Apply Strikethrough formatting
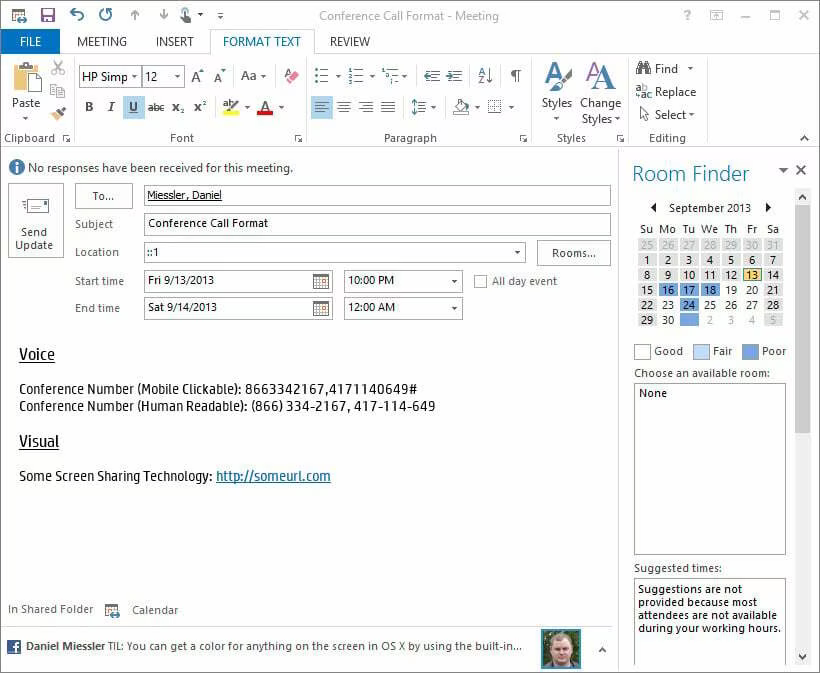 (x=156, y=108)
